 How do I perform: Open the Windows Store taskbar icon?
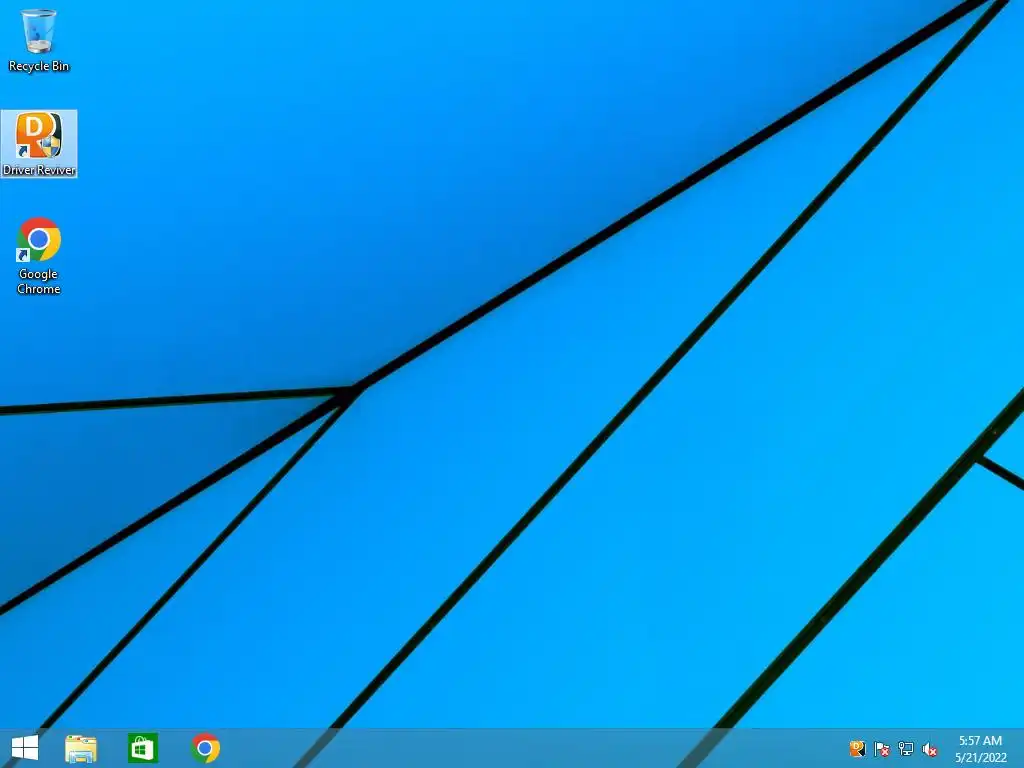(x=143, y=748)
